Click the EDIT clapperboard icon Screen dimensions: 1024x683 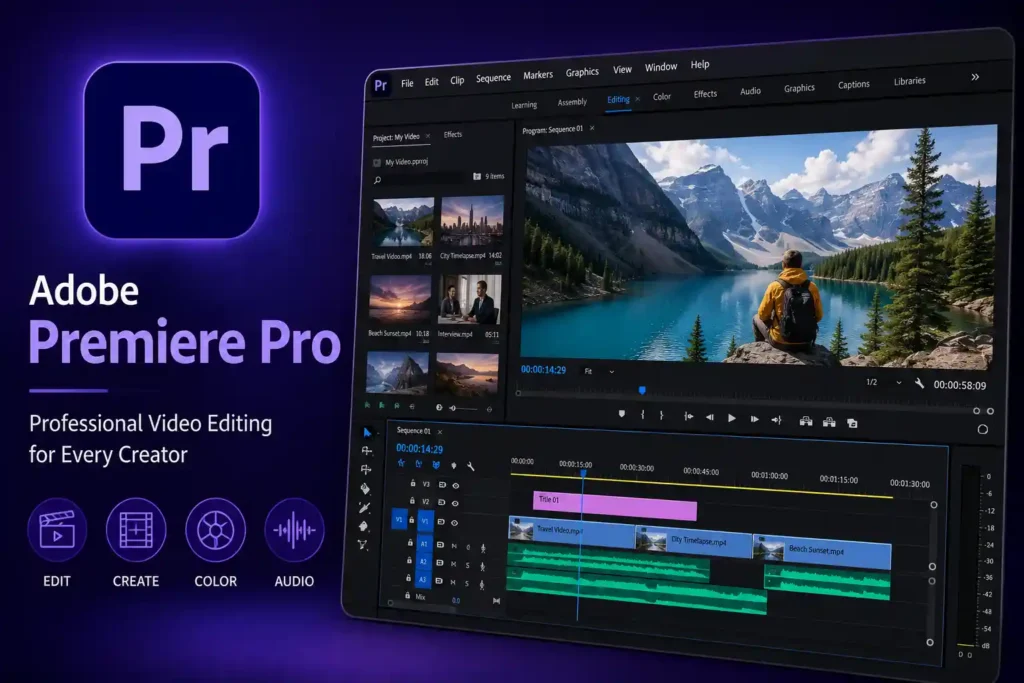pyautogui.click(x=57, y=530)
